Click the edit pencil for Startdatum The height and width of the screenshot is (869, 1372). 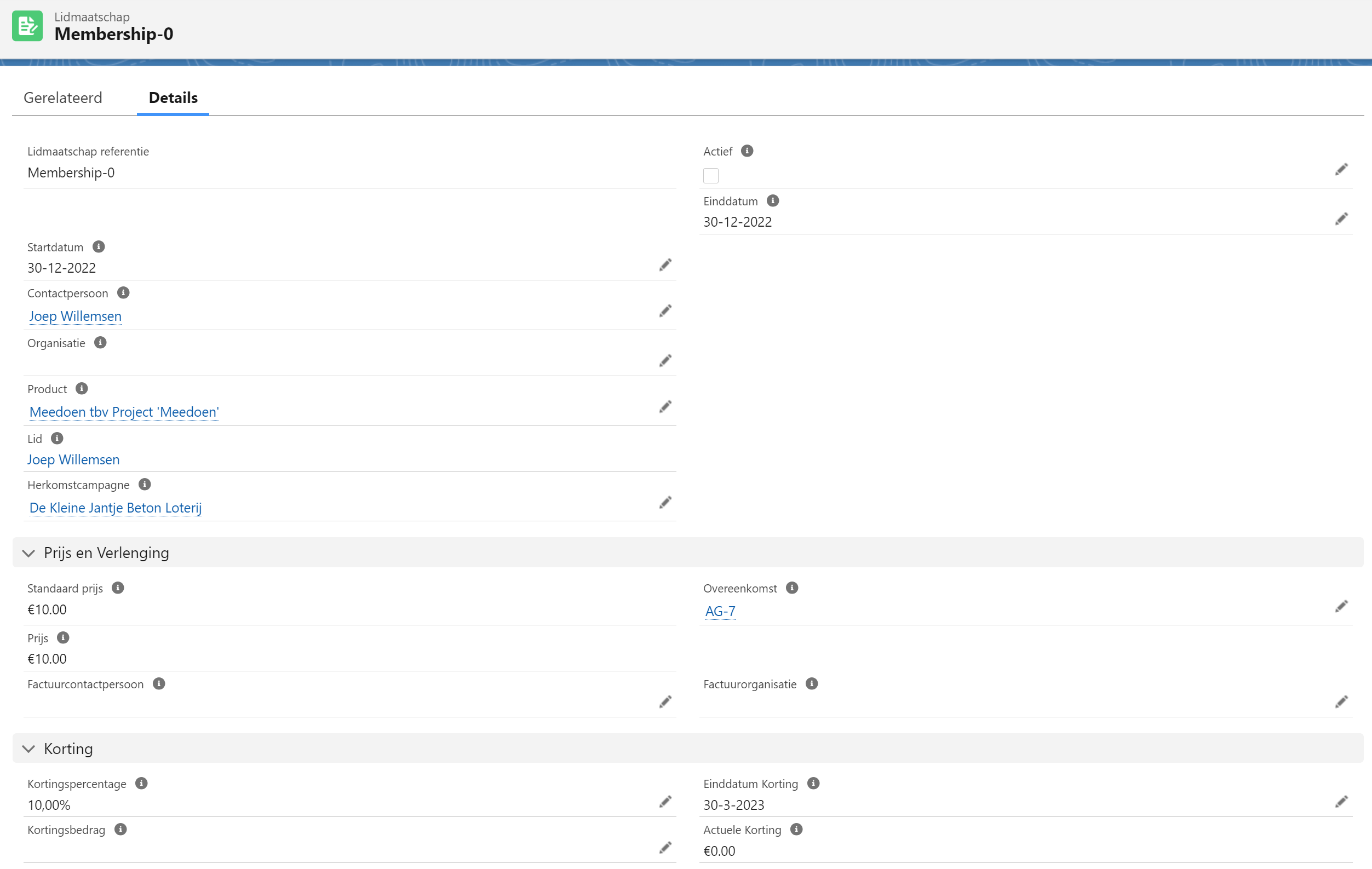(665, 265)
